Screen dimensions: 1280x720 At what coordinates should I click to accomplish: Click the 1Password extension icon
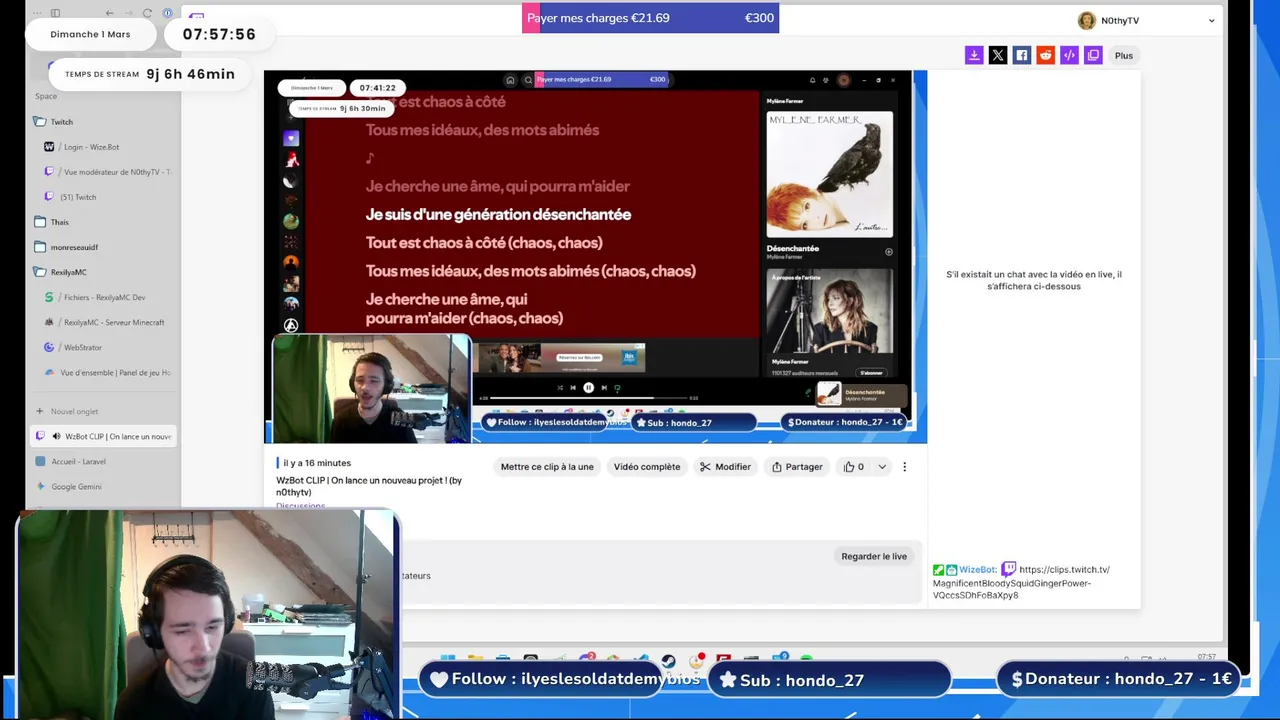pyautogui.click(x=167, y=13)
